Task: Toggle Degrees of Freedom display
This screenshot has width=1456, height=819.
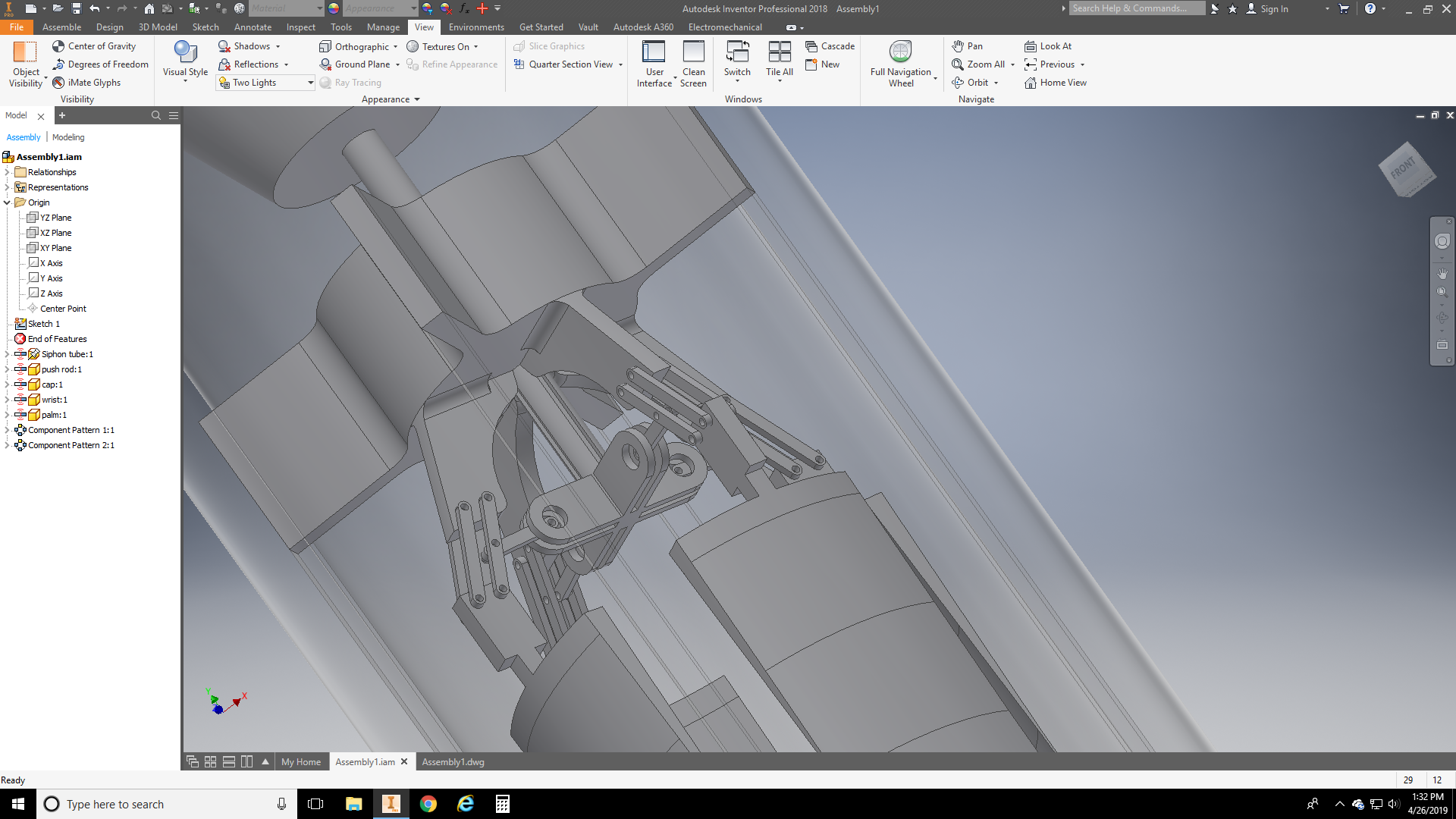Action: click(x=100, y=64)
